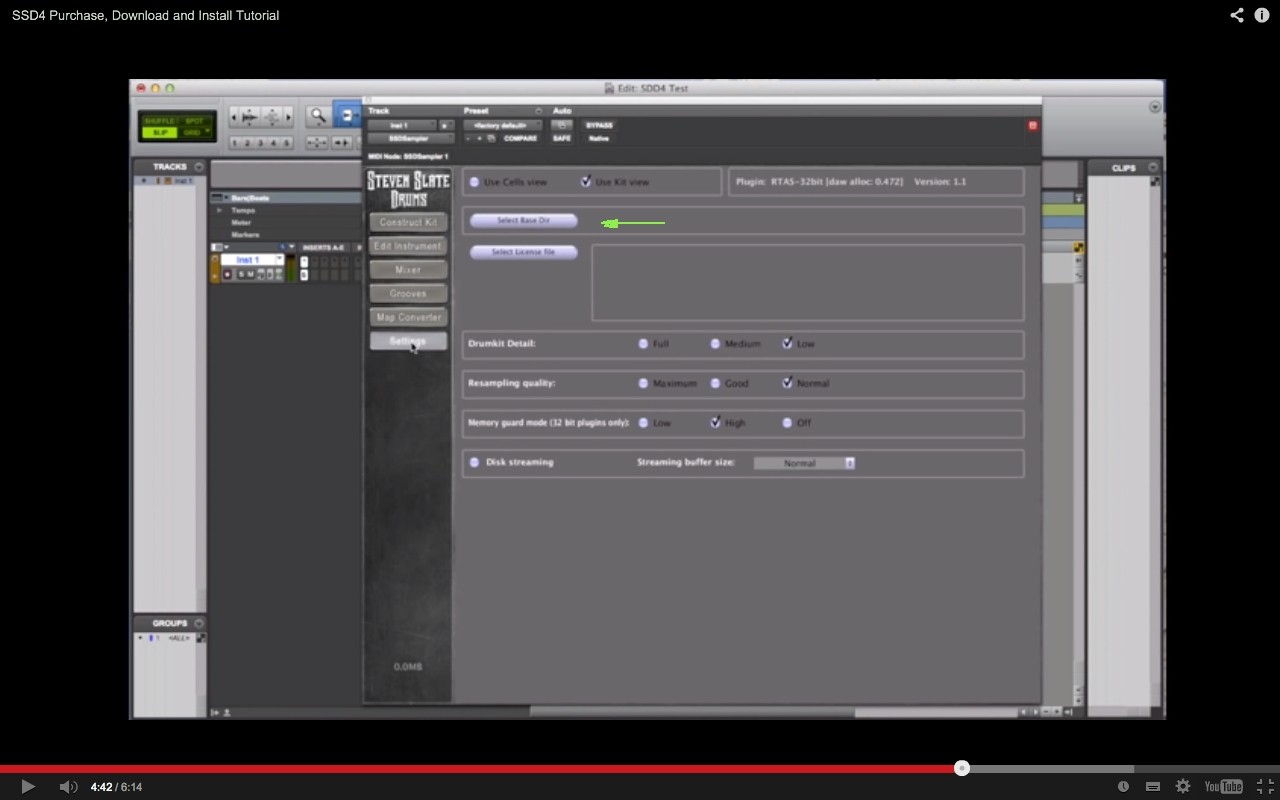Set Drumkit Detail to Medium
The height and width of the screenshot is (800, 1280).
pos(715,343)
